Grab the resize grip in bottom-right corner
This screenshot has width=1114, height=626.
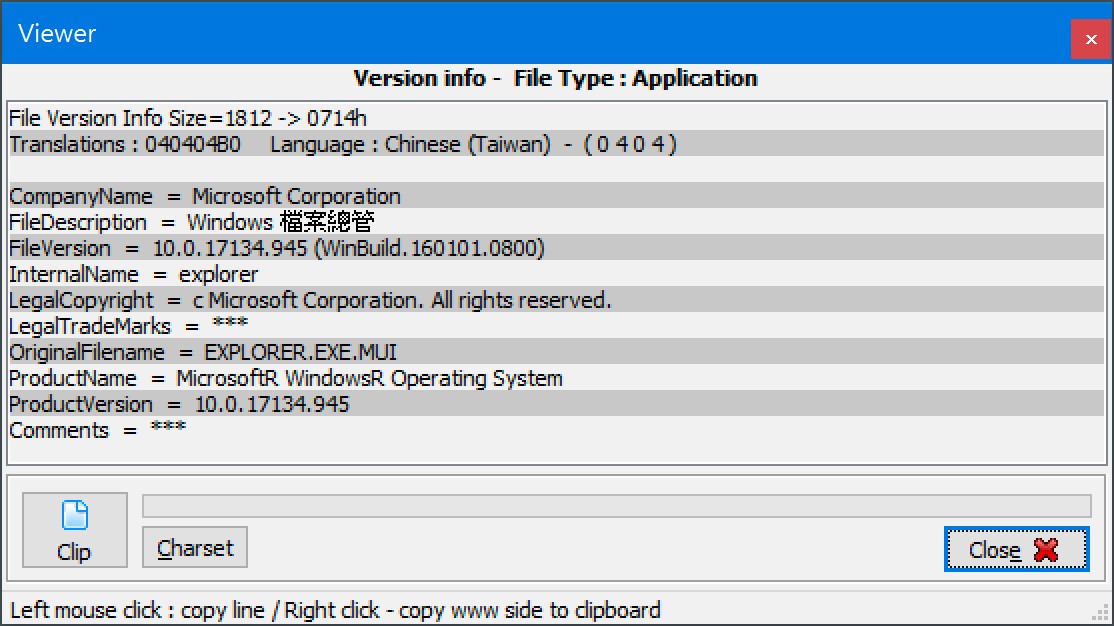[1101, 612]
